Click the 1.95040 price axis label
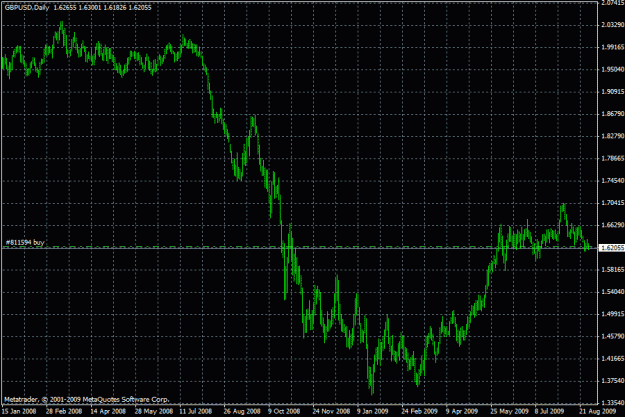Viewport: 625px width, 417px height. pos(613,69)
